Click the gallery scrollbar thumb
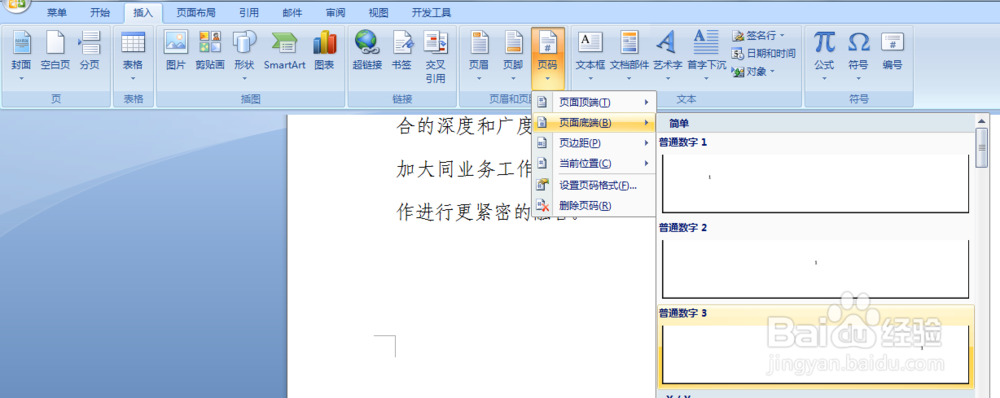Viewport: 1000px width, 398px height. pyautogui.click(x=982, y=147)
